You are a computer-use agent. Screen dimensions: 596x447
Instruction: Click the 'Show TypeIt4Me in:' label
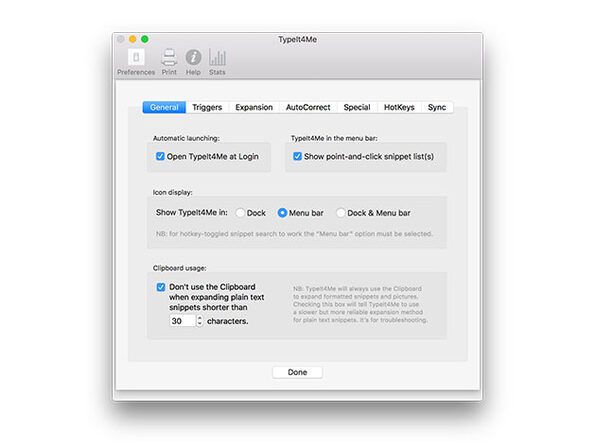(192, 212)
